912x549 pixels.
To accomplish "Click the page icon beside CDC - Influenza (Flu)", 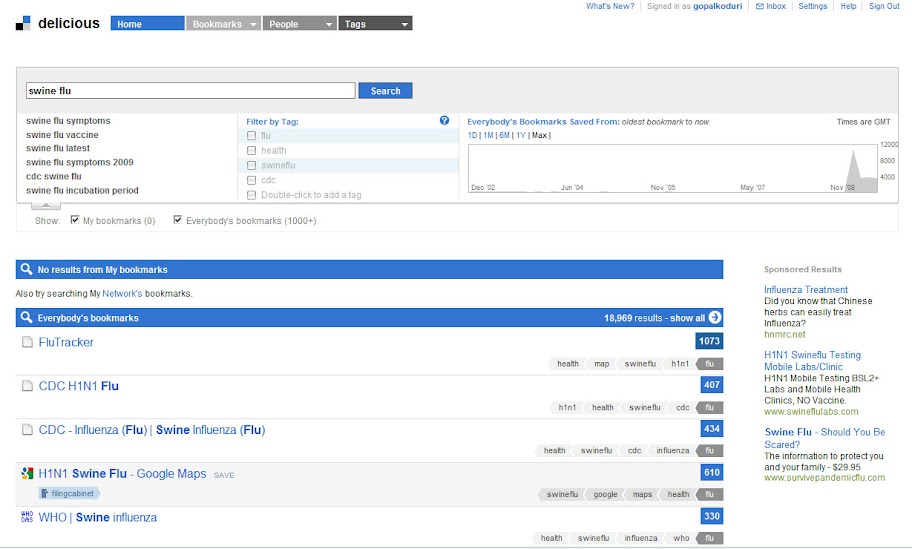I will tap(27, 430).
